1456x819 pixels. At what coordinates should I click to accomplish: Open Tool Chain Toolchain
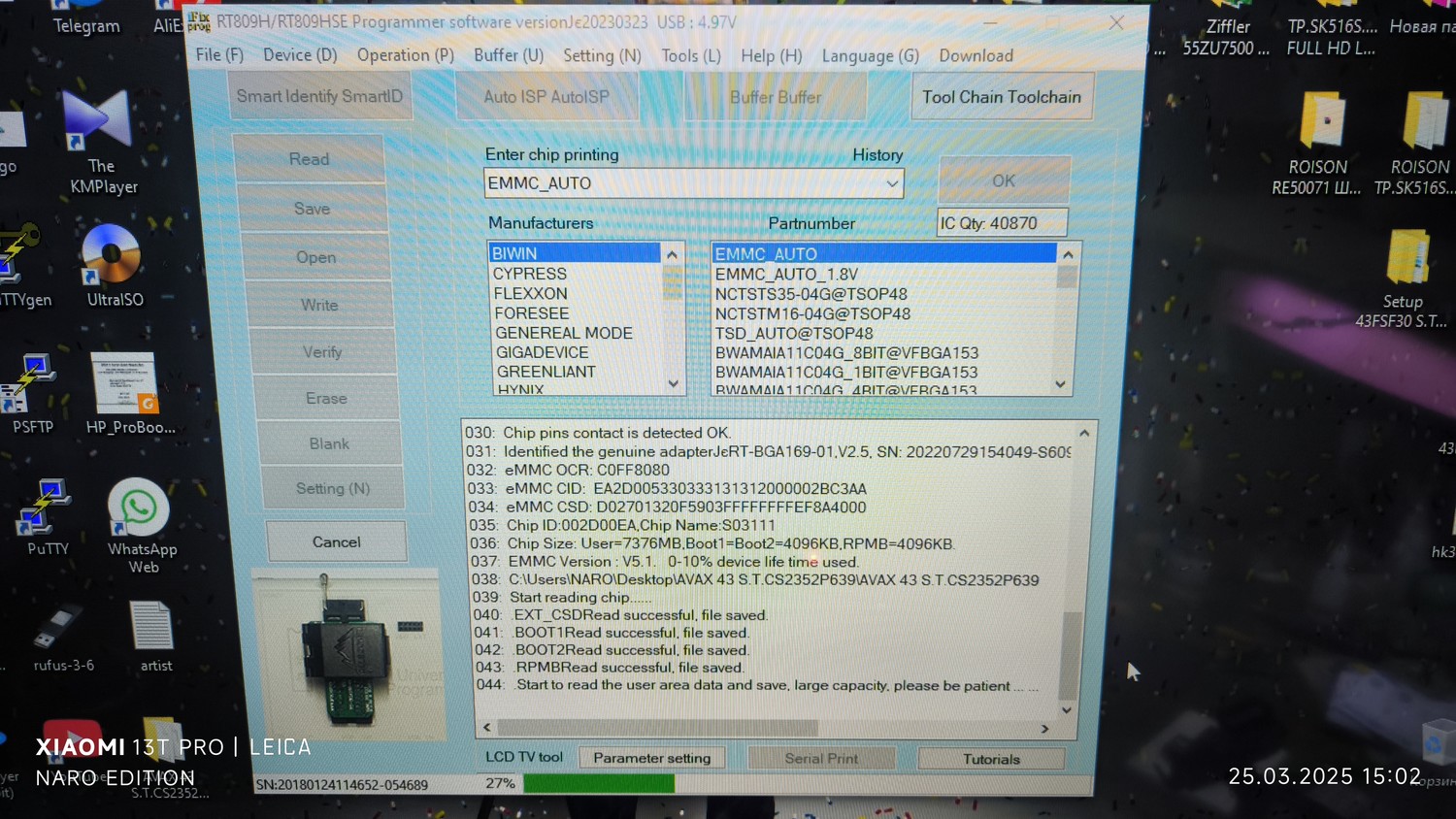click(x=1001, y=97)
